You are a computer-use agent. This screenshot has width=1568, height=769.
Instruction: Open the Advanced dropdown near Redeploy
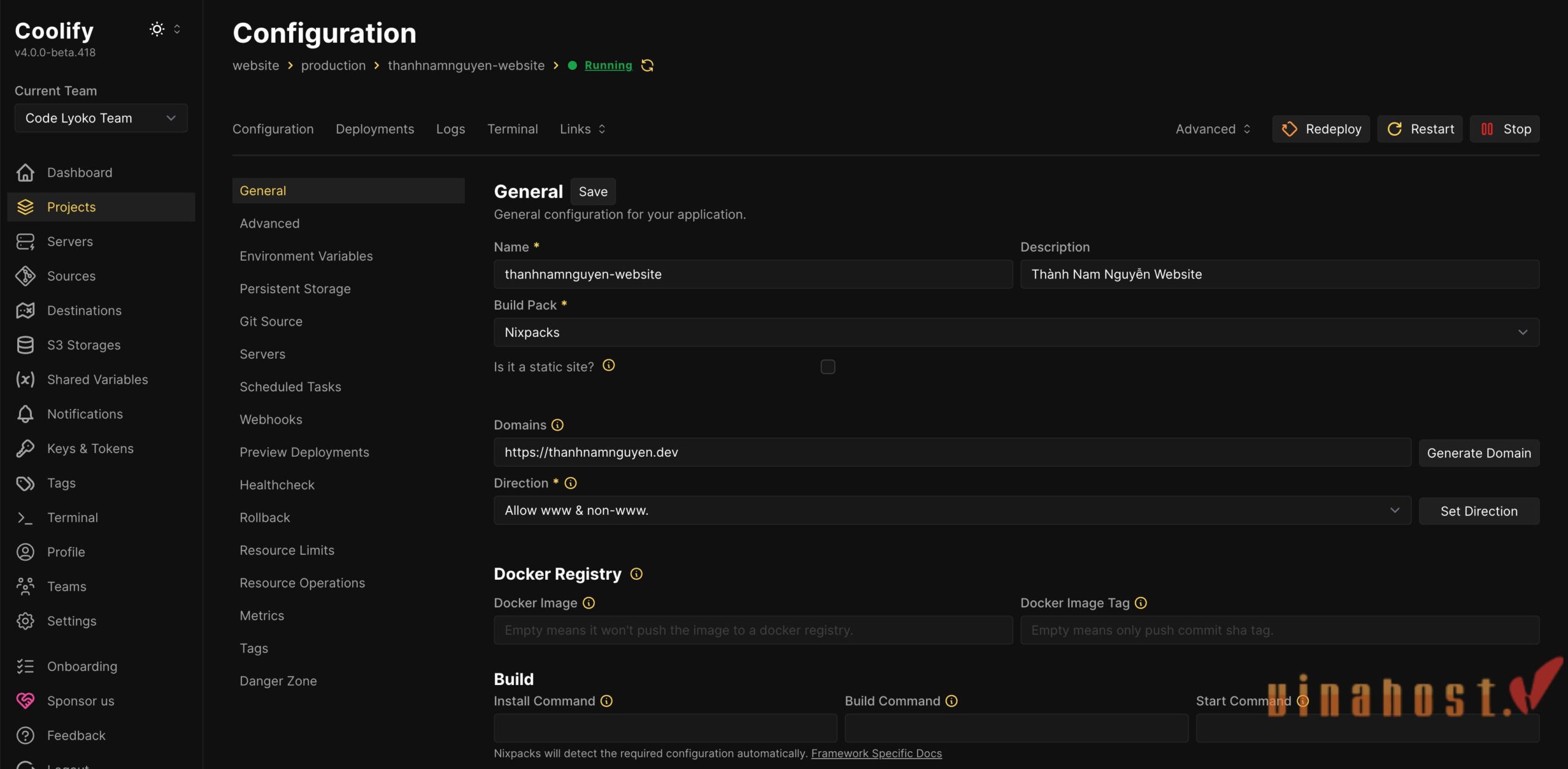[x=1213, y=129]
